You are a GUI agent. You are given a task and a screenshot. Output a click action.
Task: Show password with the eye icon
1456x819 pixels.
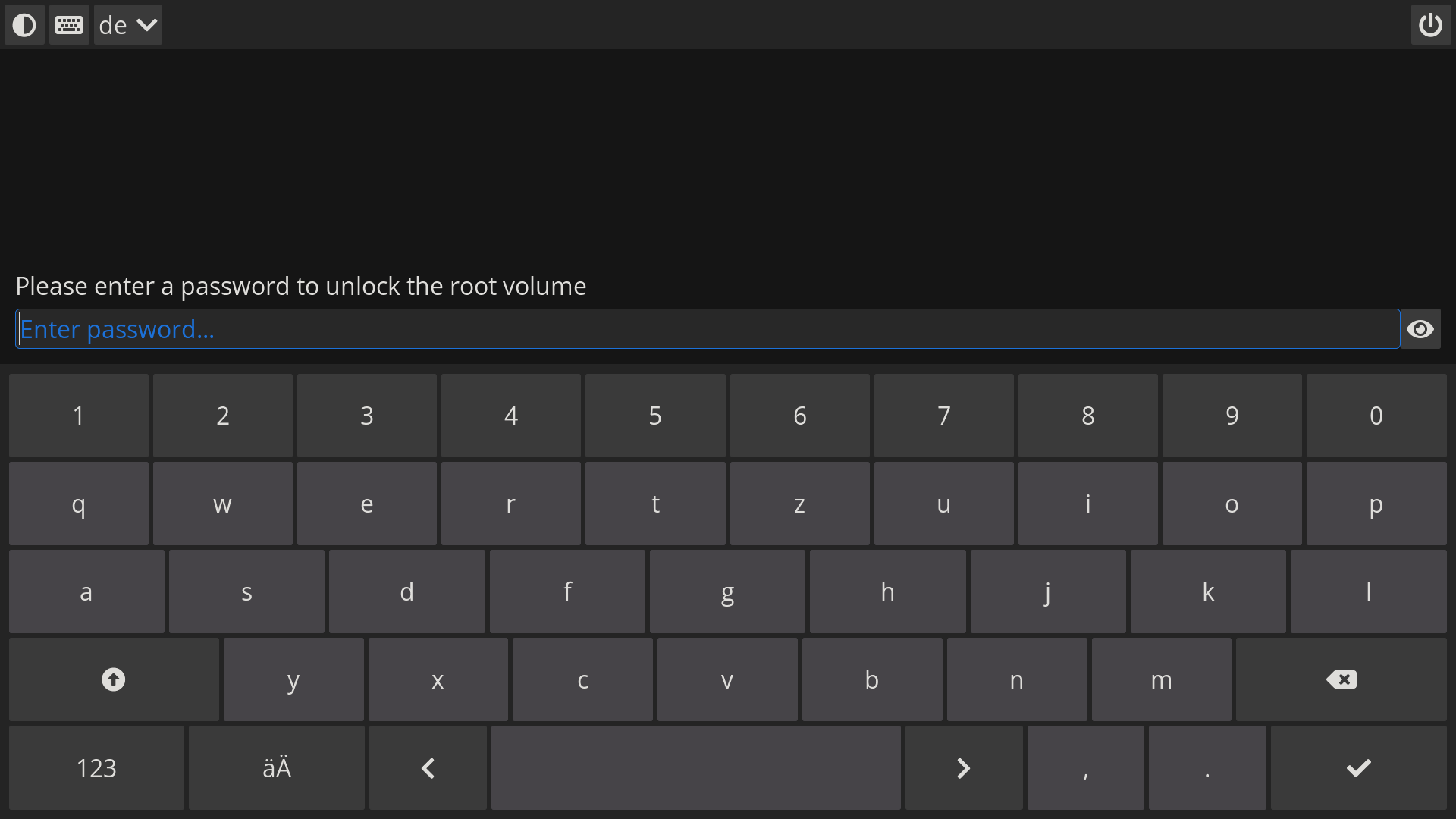tap(1420, 329)
